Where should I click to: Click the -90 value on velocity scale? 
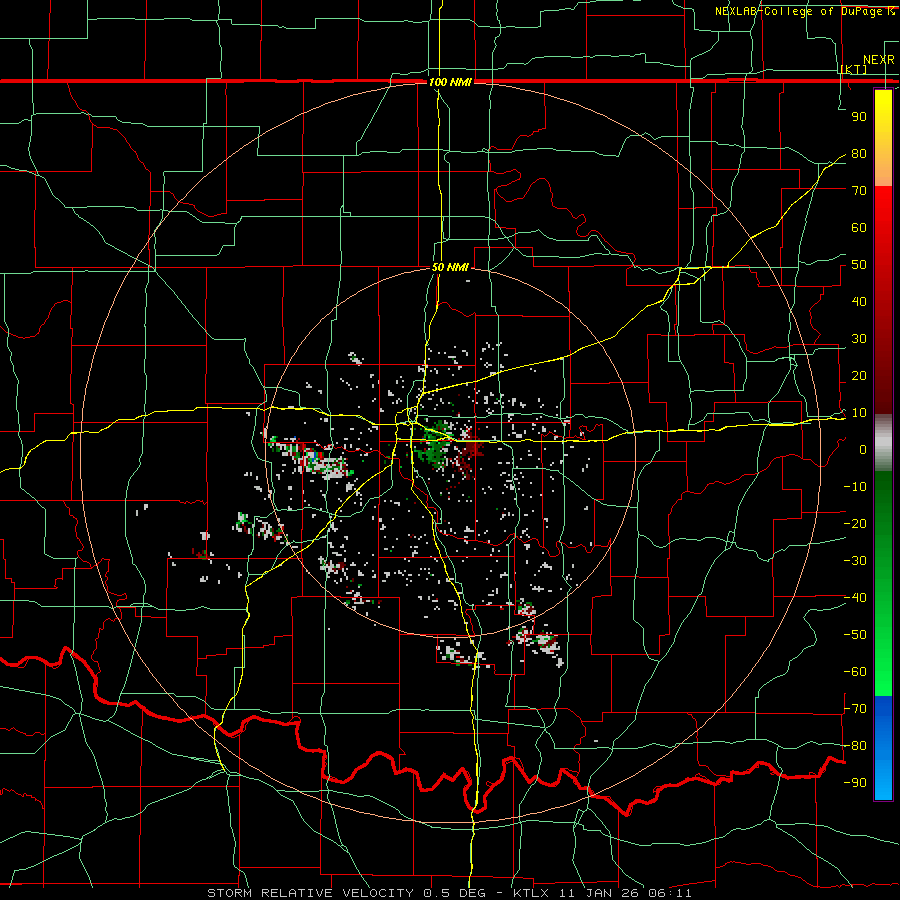click(855, 783)
